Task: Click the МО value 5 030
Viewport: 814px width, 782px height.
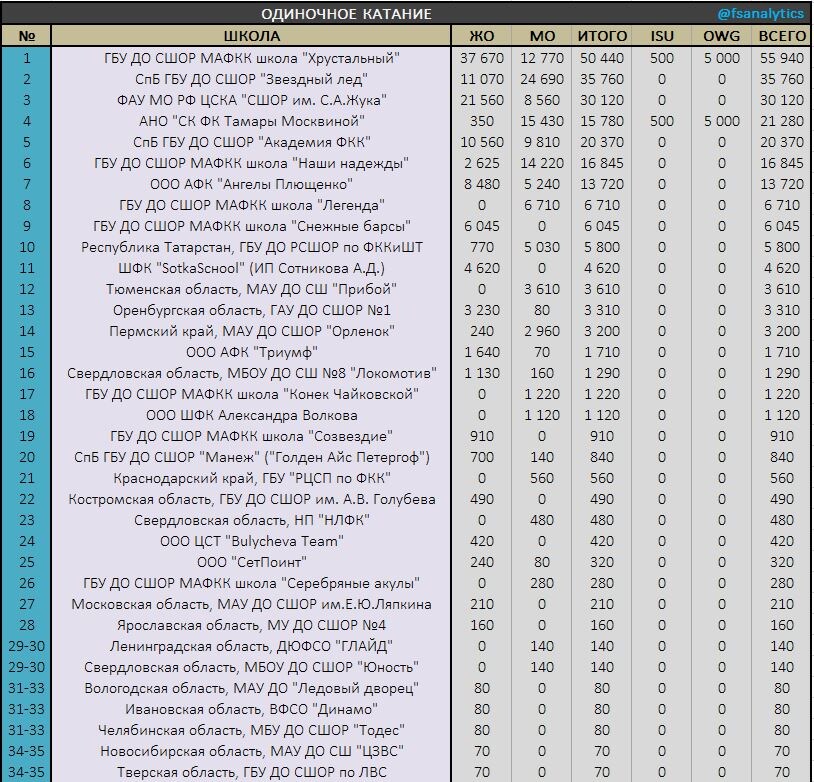Action: [x=542, y=247]
